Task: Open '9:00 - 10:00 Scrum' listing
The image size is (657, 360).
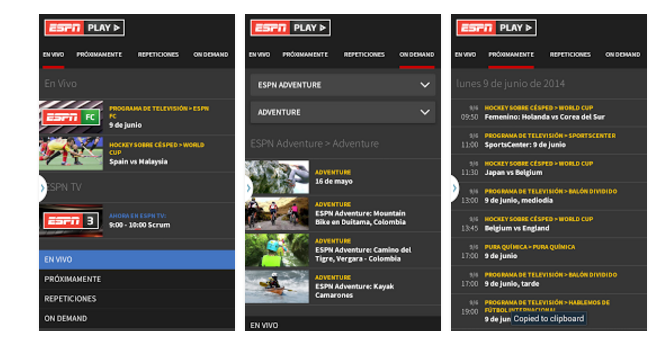Action: 140,225
